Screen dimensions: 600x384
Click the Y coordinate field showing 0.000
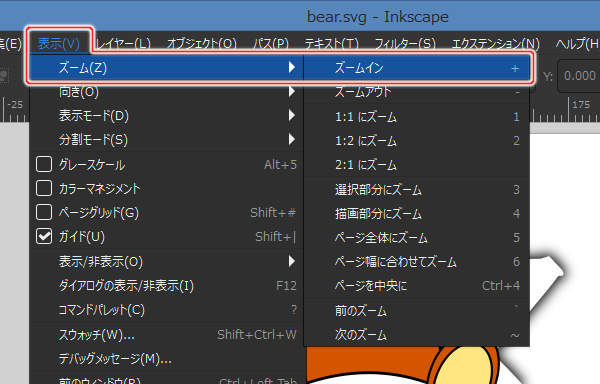coord(579,76)
